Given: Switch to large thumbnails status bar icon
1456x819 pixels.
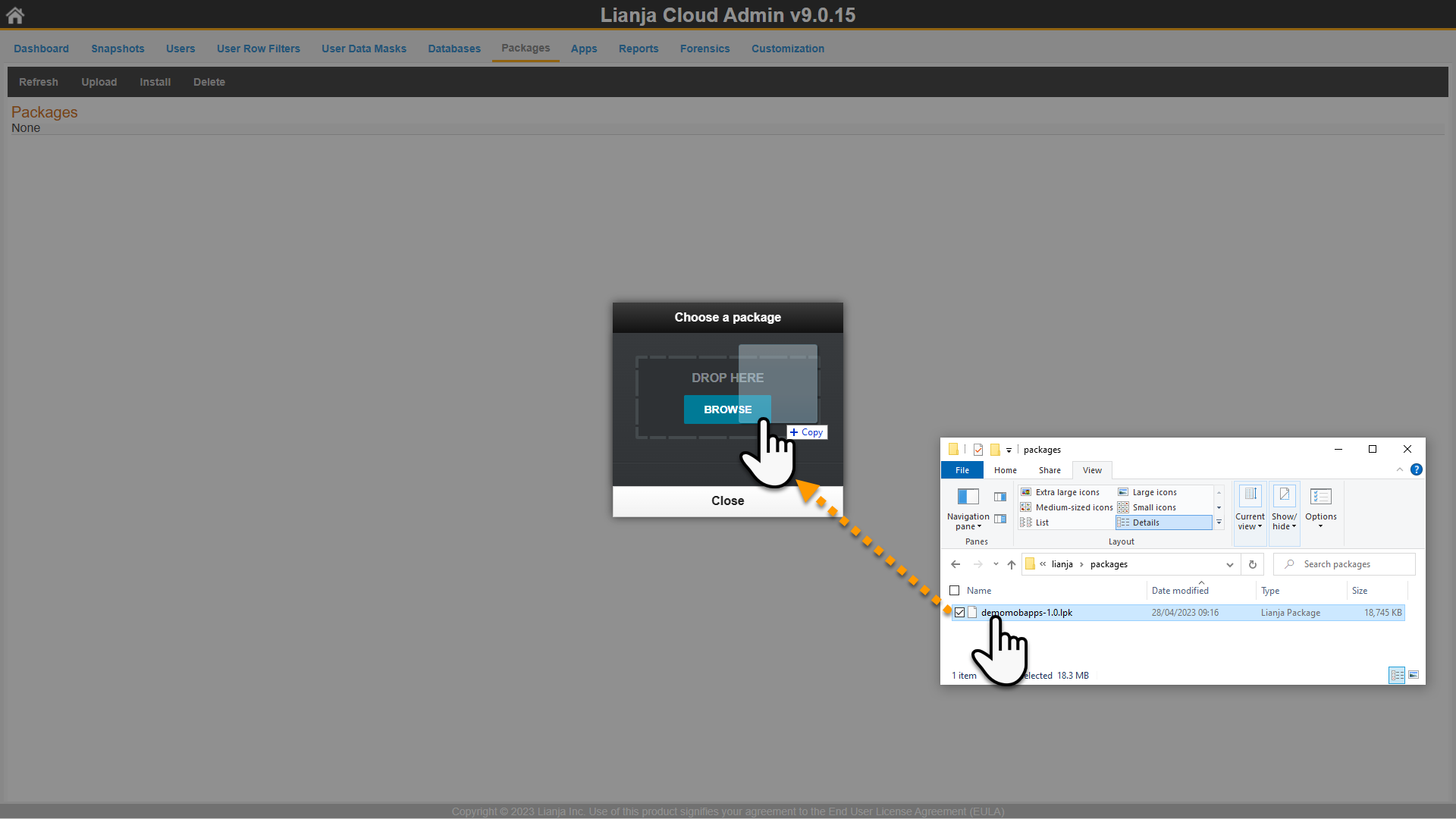Looking at the screenshot, I should pyautogui.click(x=1414, y=675).
